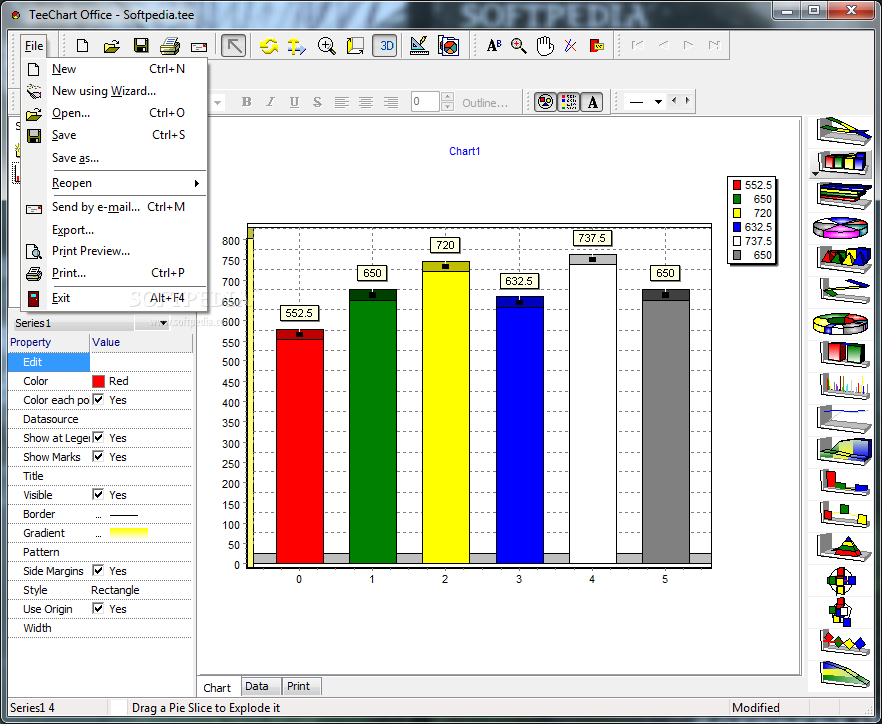Choose Save as... menu item
Screen dimensions: 882x724
pos(115,158)
